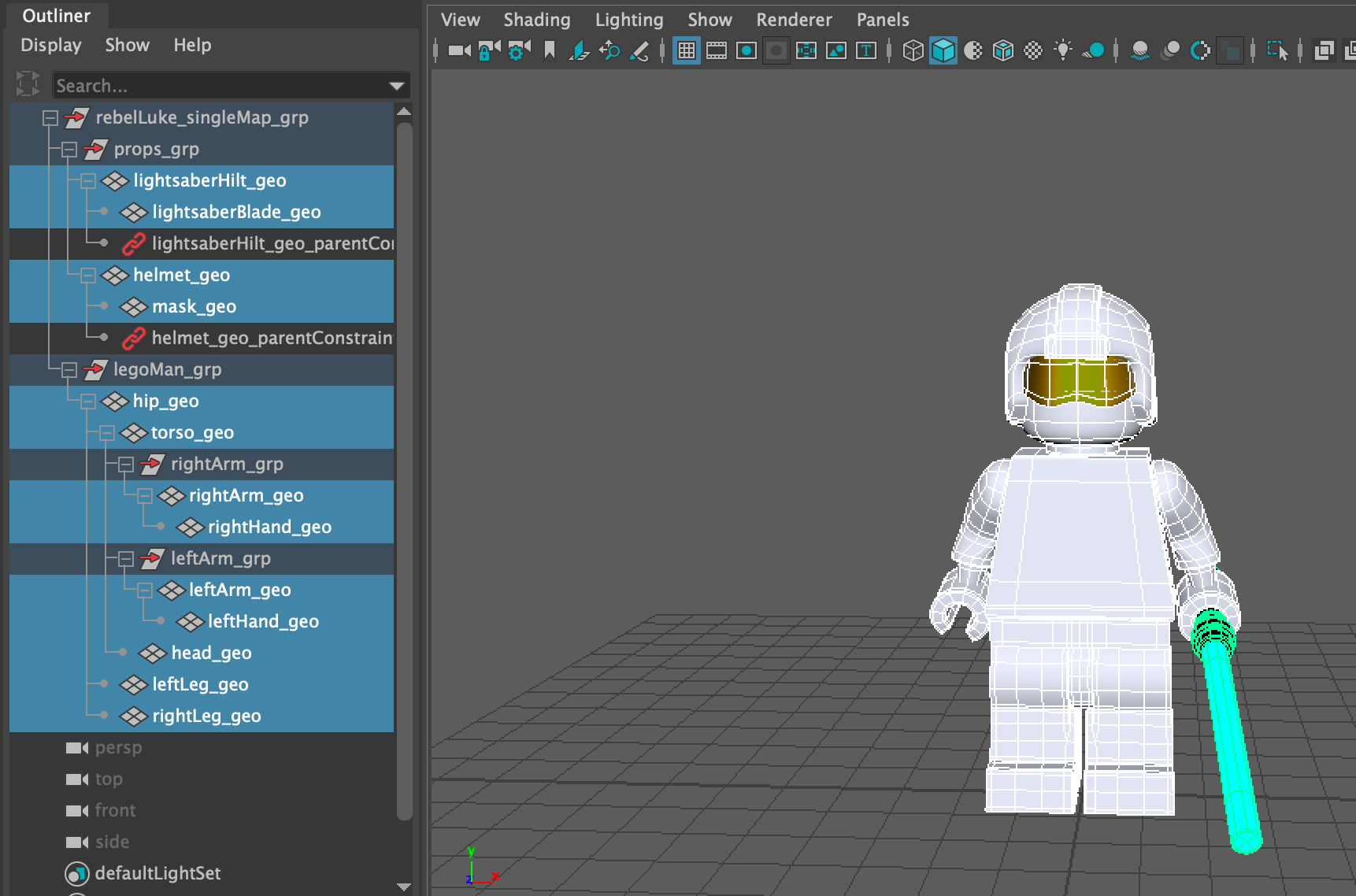The image size is (1356, 896).
Task: Select the helmet_geo_parentConstraint node
Action: tap(202, 339)
